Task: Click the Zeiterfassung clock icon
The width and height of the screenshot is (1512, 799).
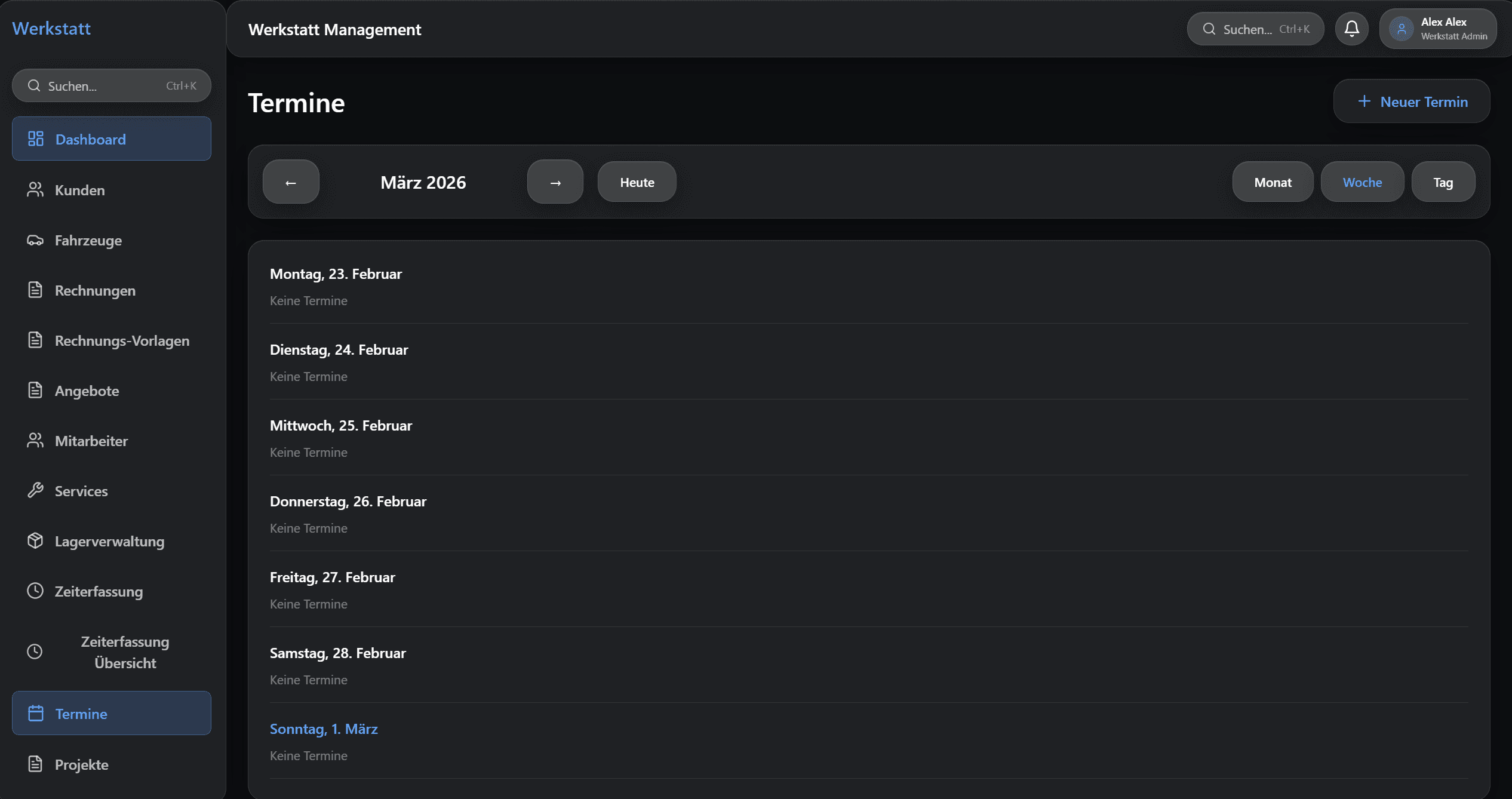Action: 35,591
